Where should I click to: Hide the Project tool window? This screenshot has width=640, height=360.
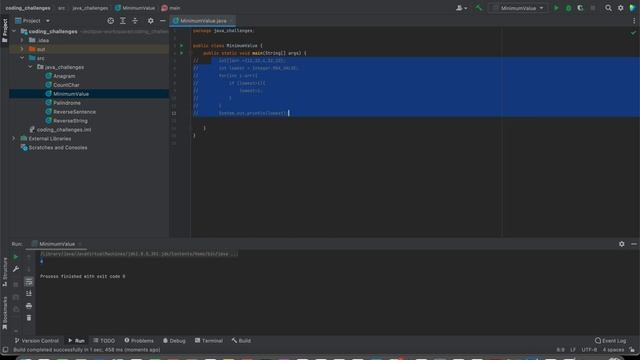tap(162, 20)
